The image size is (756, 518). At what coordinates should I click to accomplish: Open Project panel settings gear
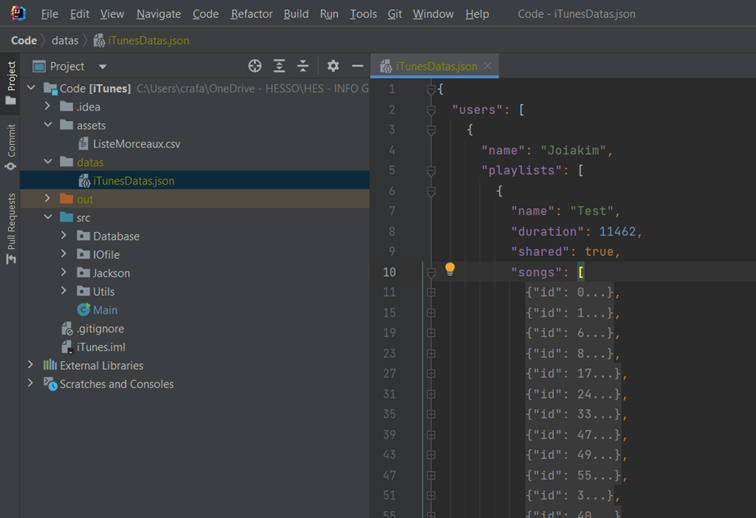click(333, 66)
